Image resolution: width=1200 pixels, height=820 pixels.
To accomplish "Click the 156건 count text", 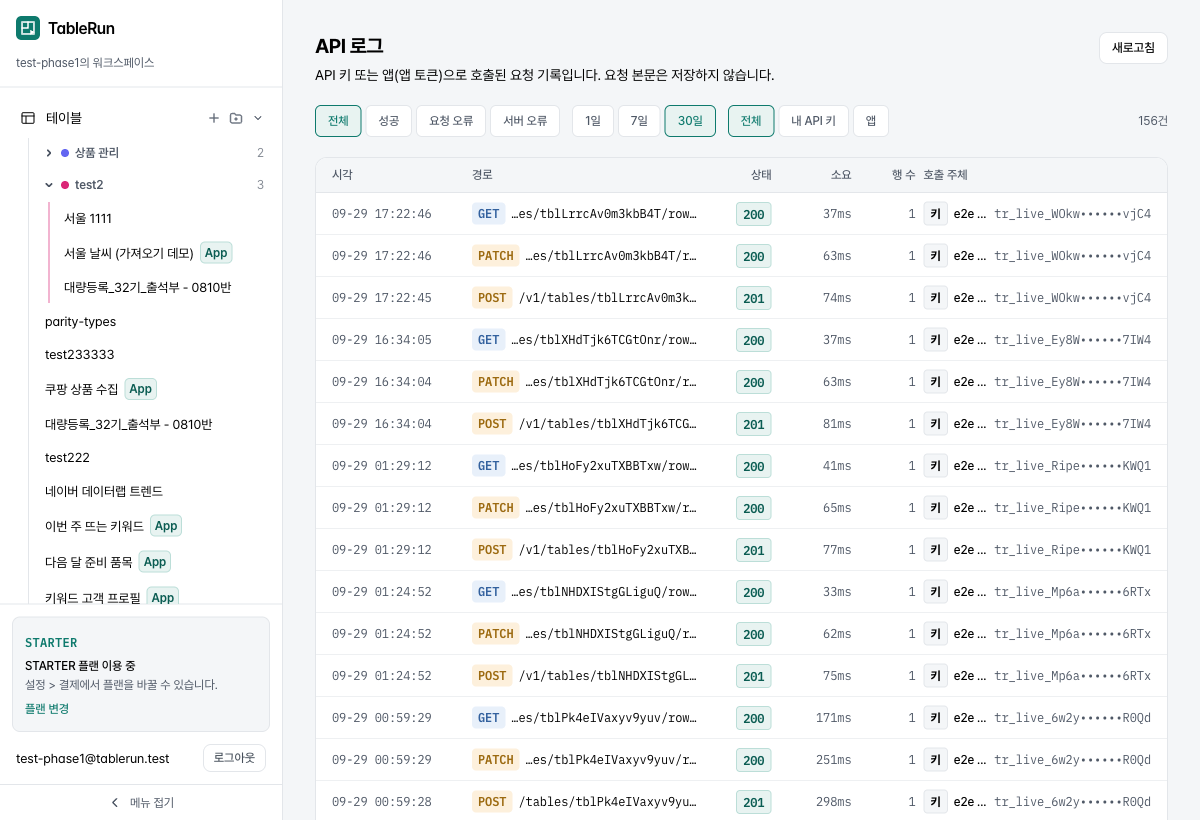I will (x=1153, y=121).
